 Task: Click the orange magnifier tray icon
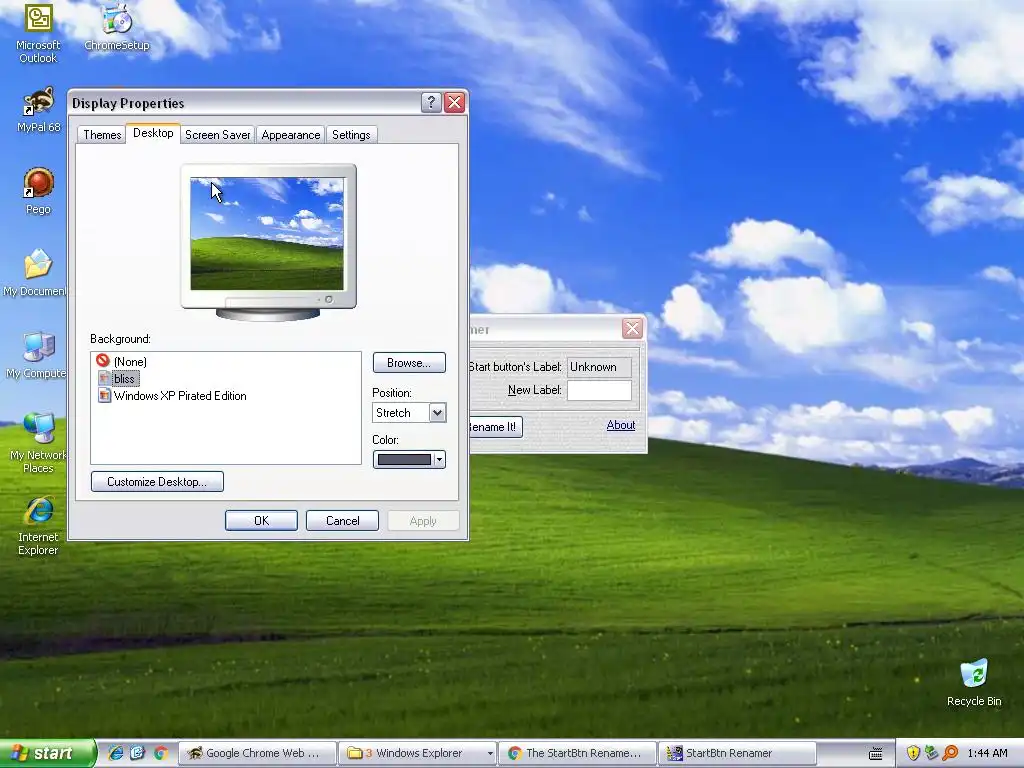(x=950, y=753)
